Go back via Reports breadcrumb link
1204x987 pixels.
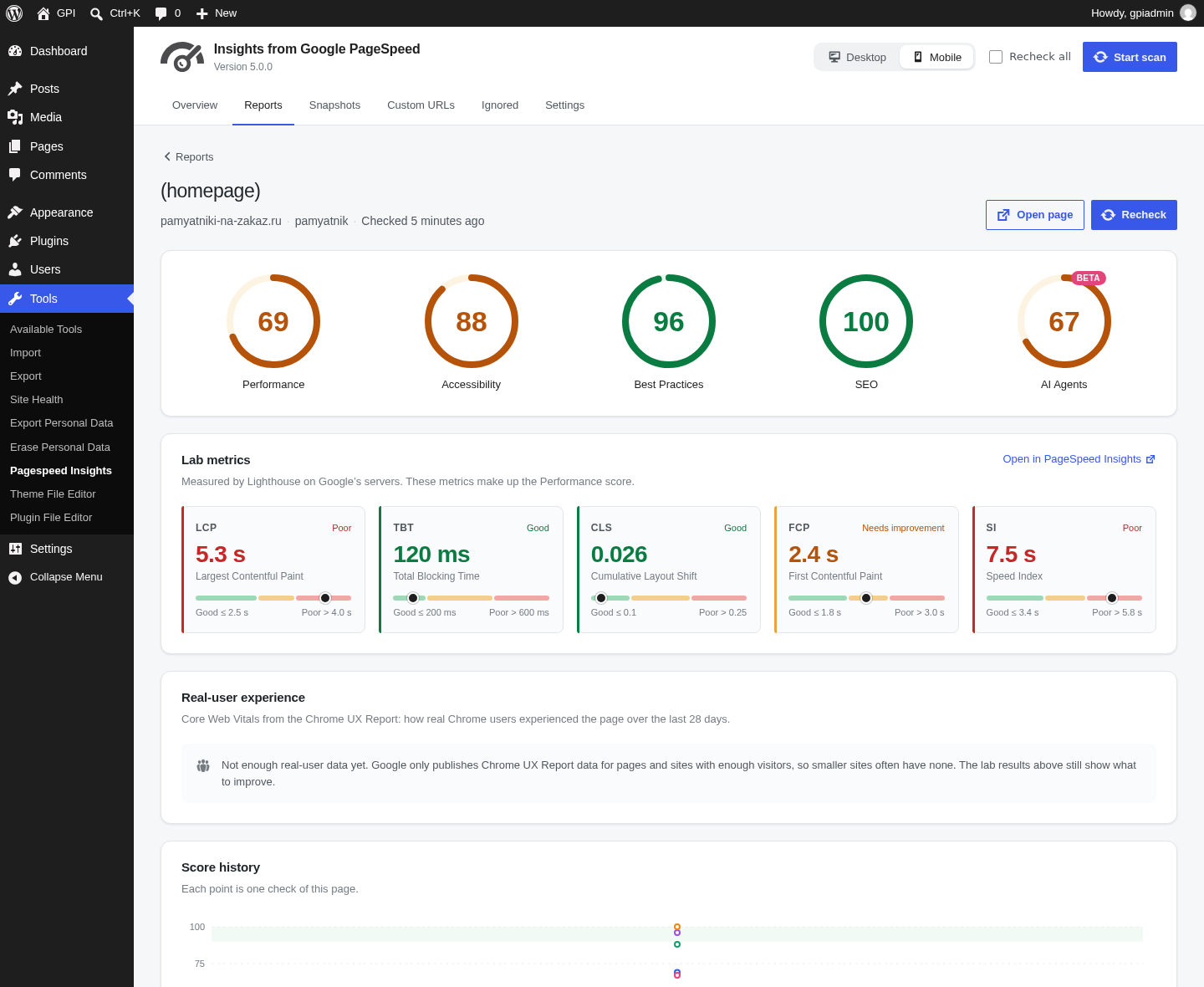coord(188,156)
